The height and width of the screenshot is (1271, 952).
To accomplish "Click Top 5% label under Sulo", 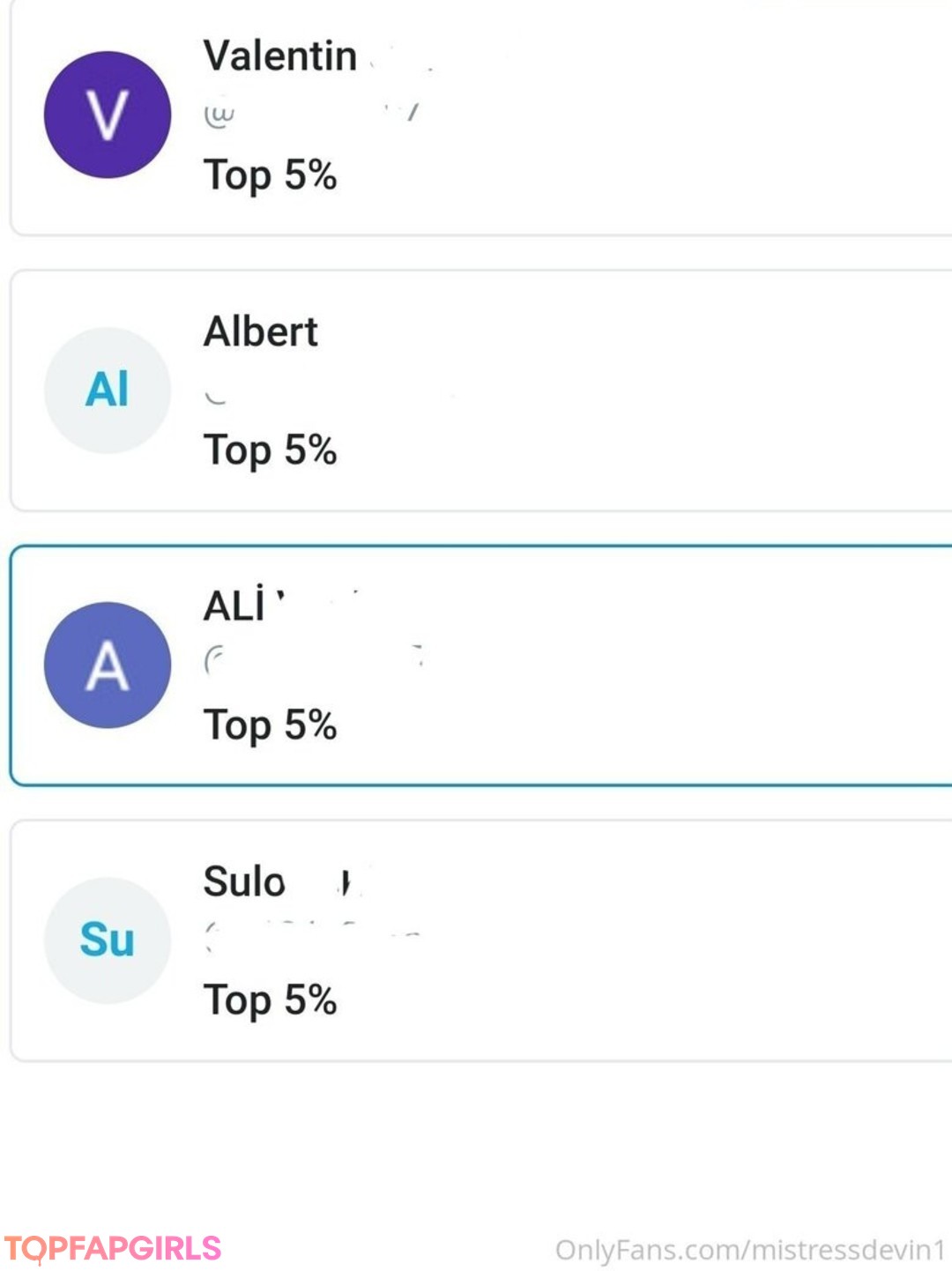I will coord(270,1000).
